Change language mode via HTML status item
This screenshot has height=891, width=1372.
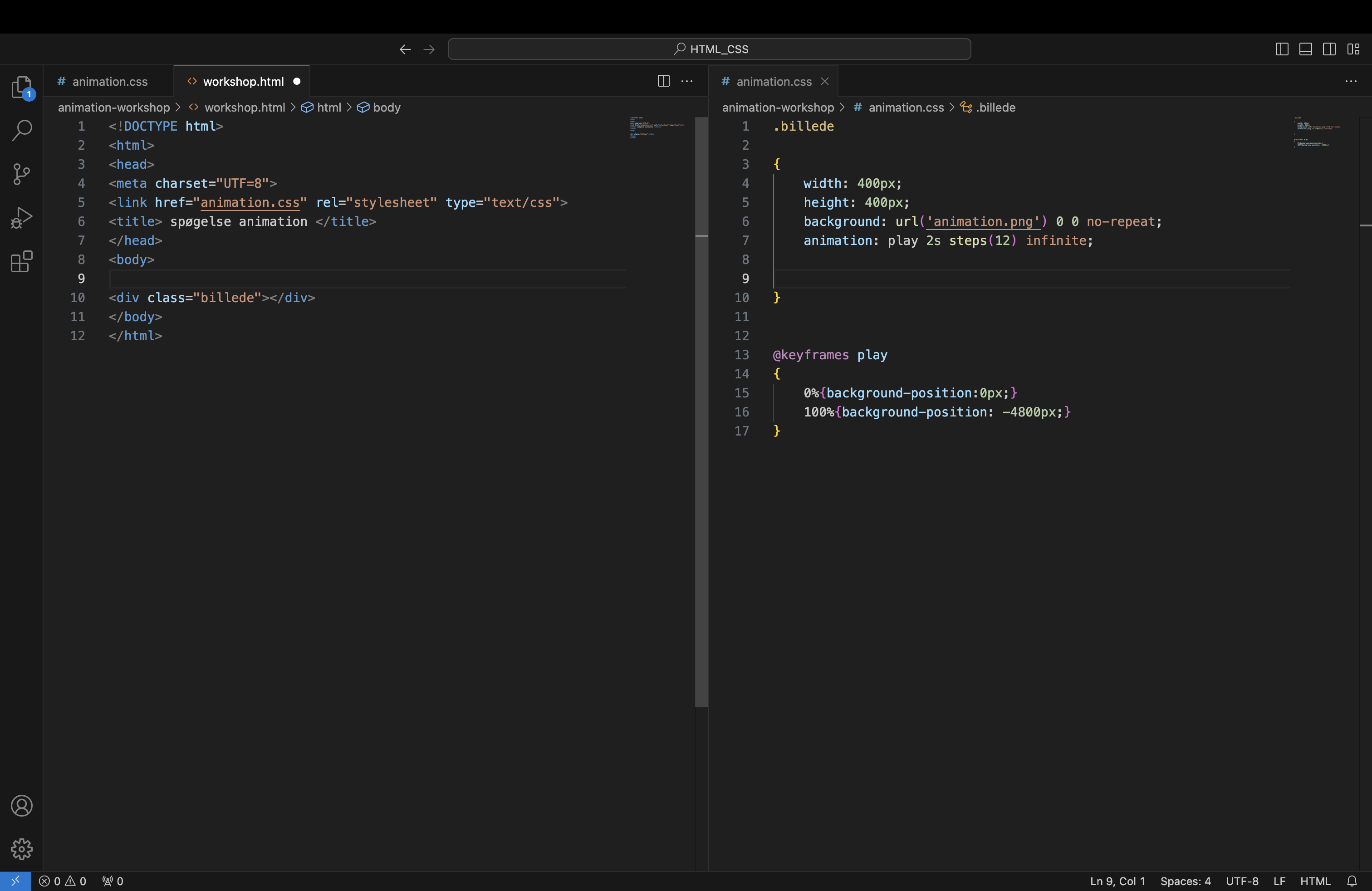[x=1315, y=881]
